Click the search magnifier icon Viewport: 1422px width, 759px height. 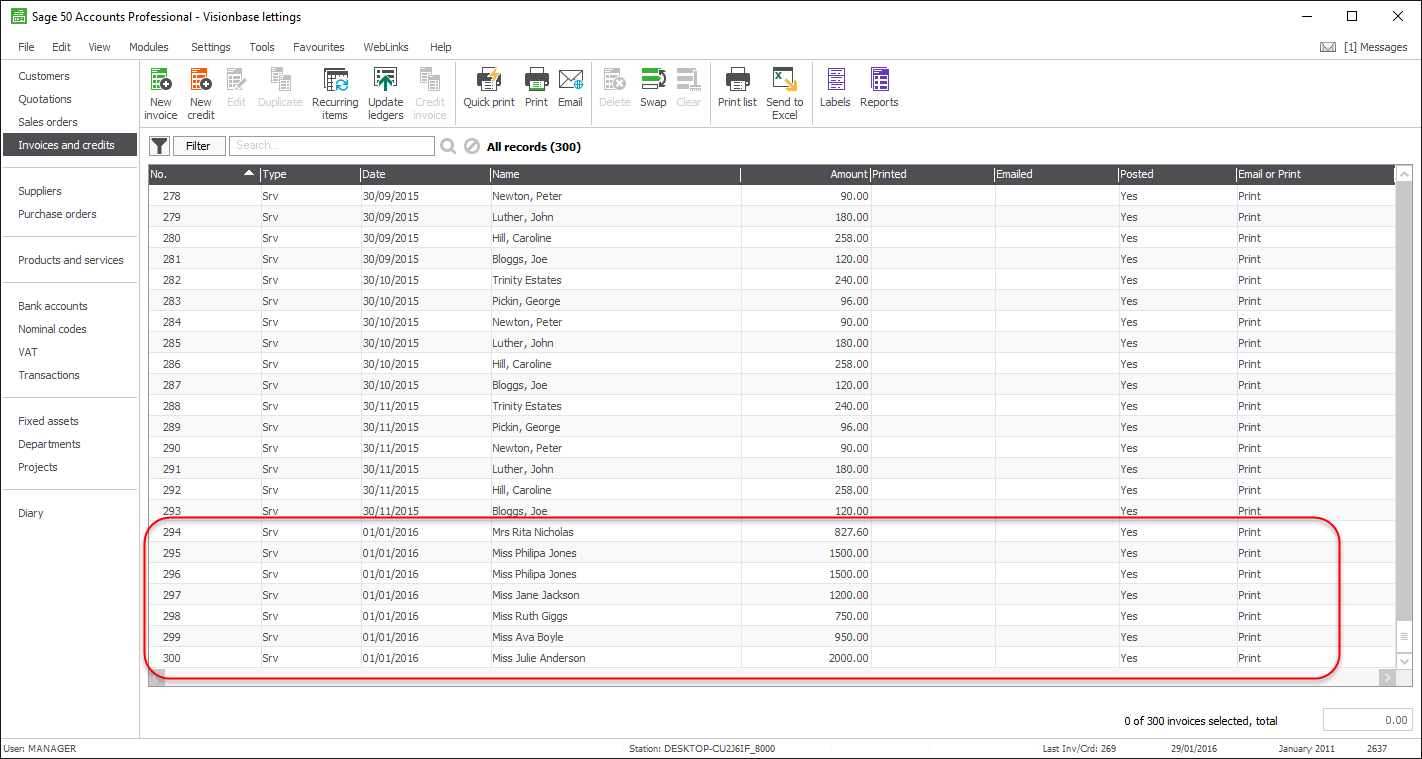click(x=448, y=146)
